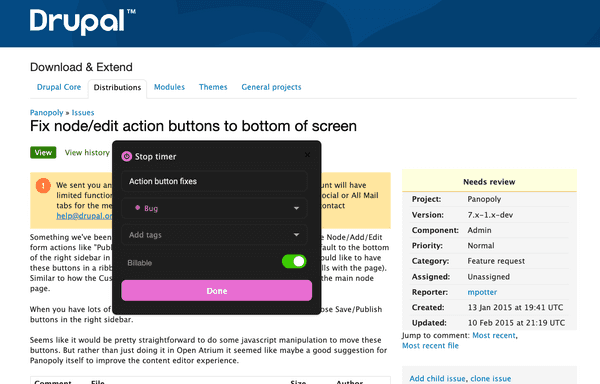600x384 pixels.
Task: Open reporter mpotter's profile link
Action: tap(482, 292)
